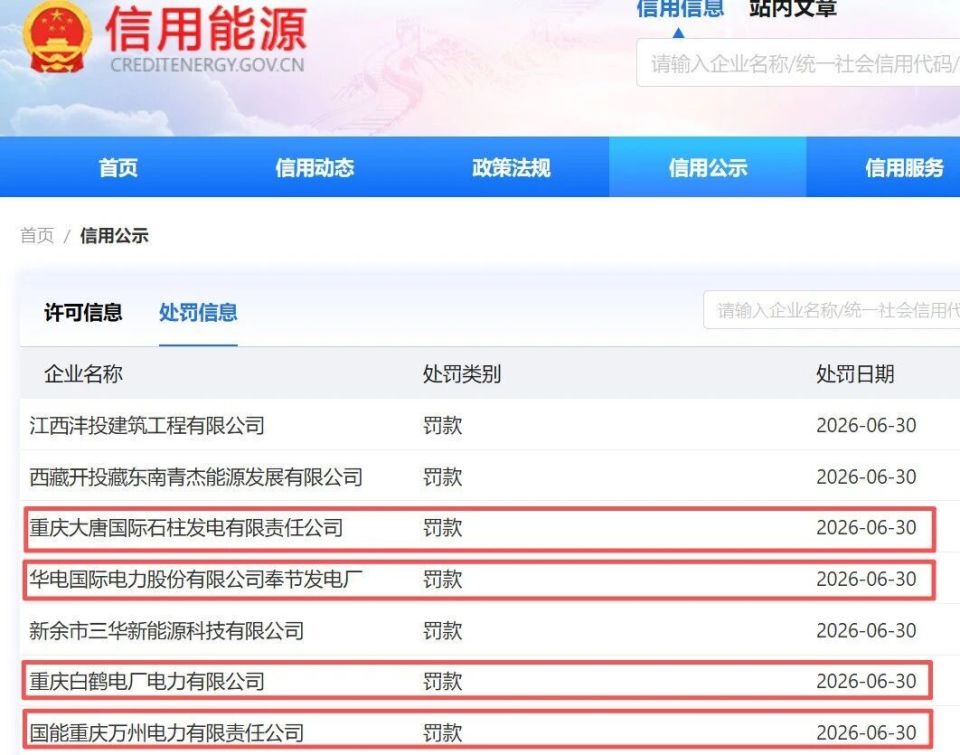Click 罚款 in the 西藏开投藏东南 row
This screenshot has height=755, width=960.
tap(443, 476)
